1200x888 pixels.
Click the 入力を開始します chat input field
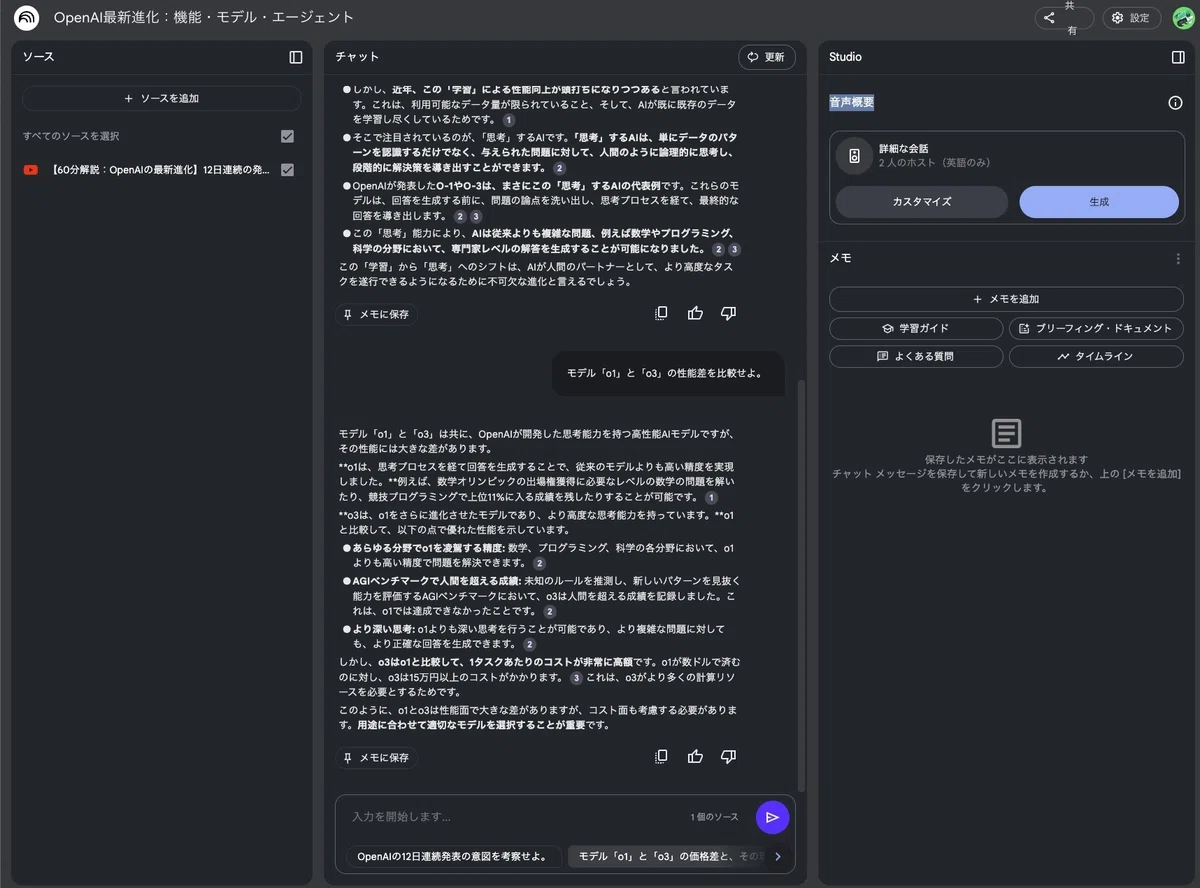pyautogui.click(x=515, y=817)
